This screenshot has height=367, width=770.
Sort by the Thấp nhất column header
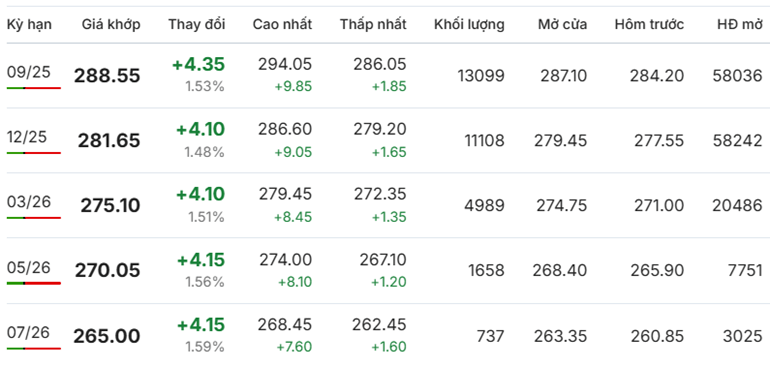tap(373, 25)
